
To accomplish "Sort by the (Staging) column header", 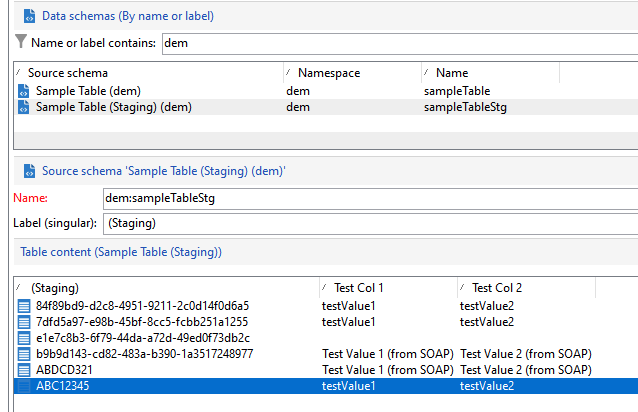I will coord(55,287).
